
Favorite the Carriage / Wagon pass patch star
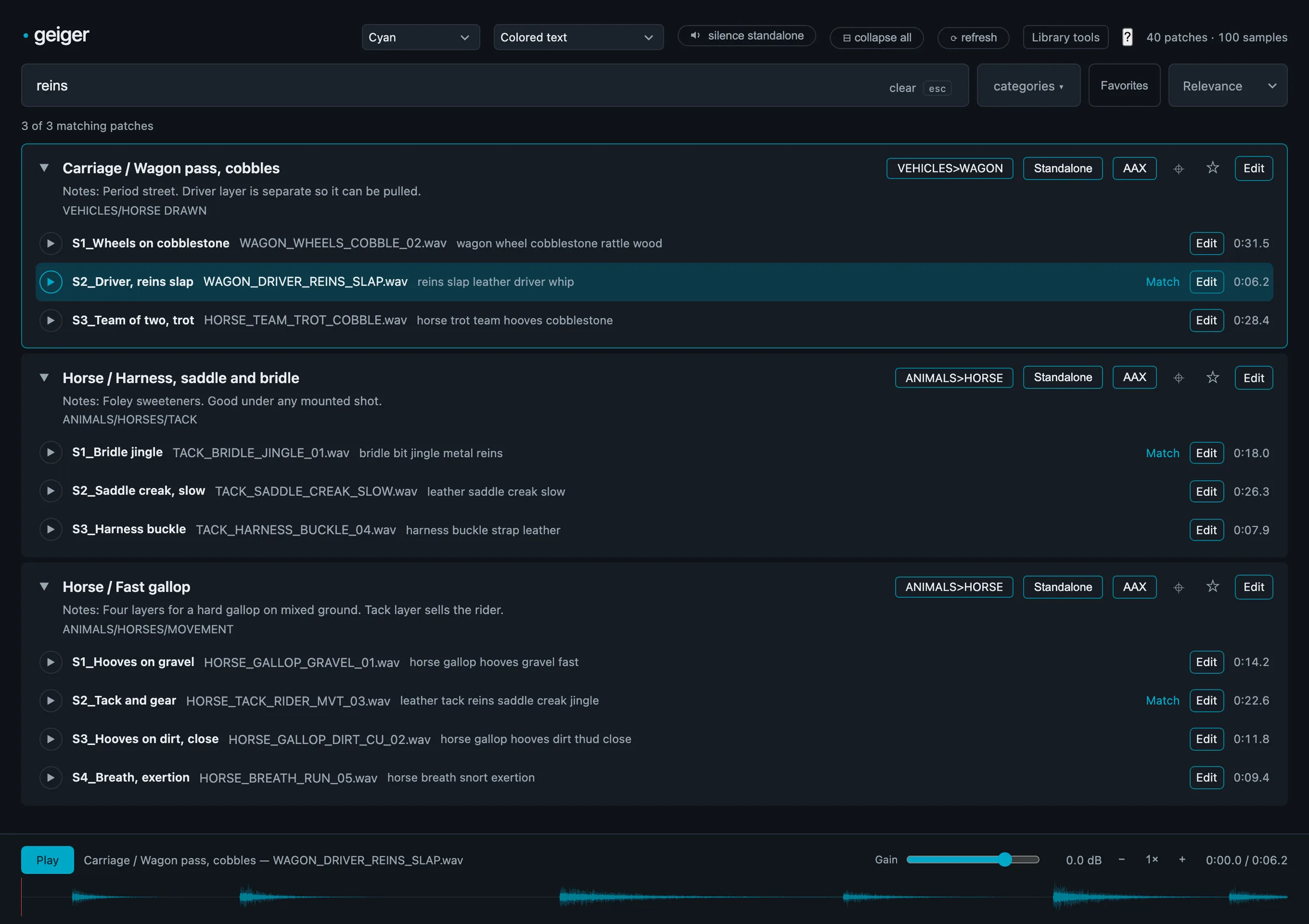(1212, 167)
